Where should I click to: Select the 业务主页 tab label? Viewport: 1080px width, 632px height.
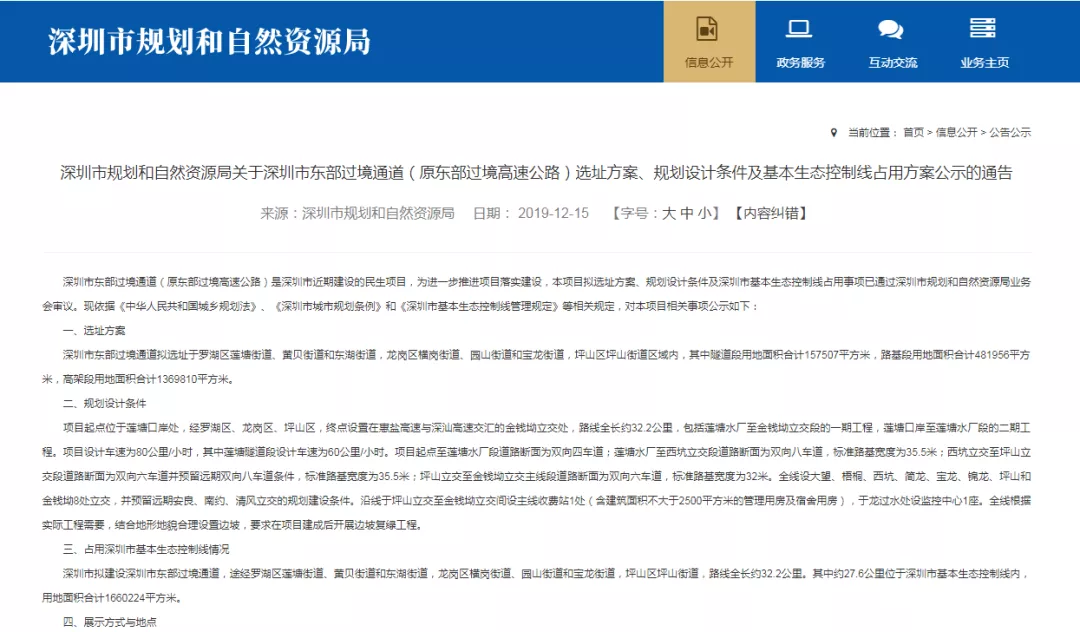coord(984,62)
